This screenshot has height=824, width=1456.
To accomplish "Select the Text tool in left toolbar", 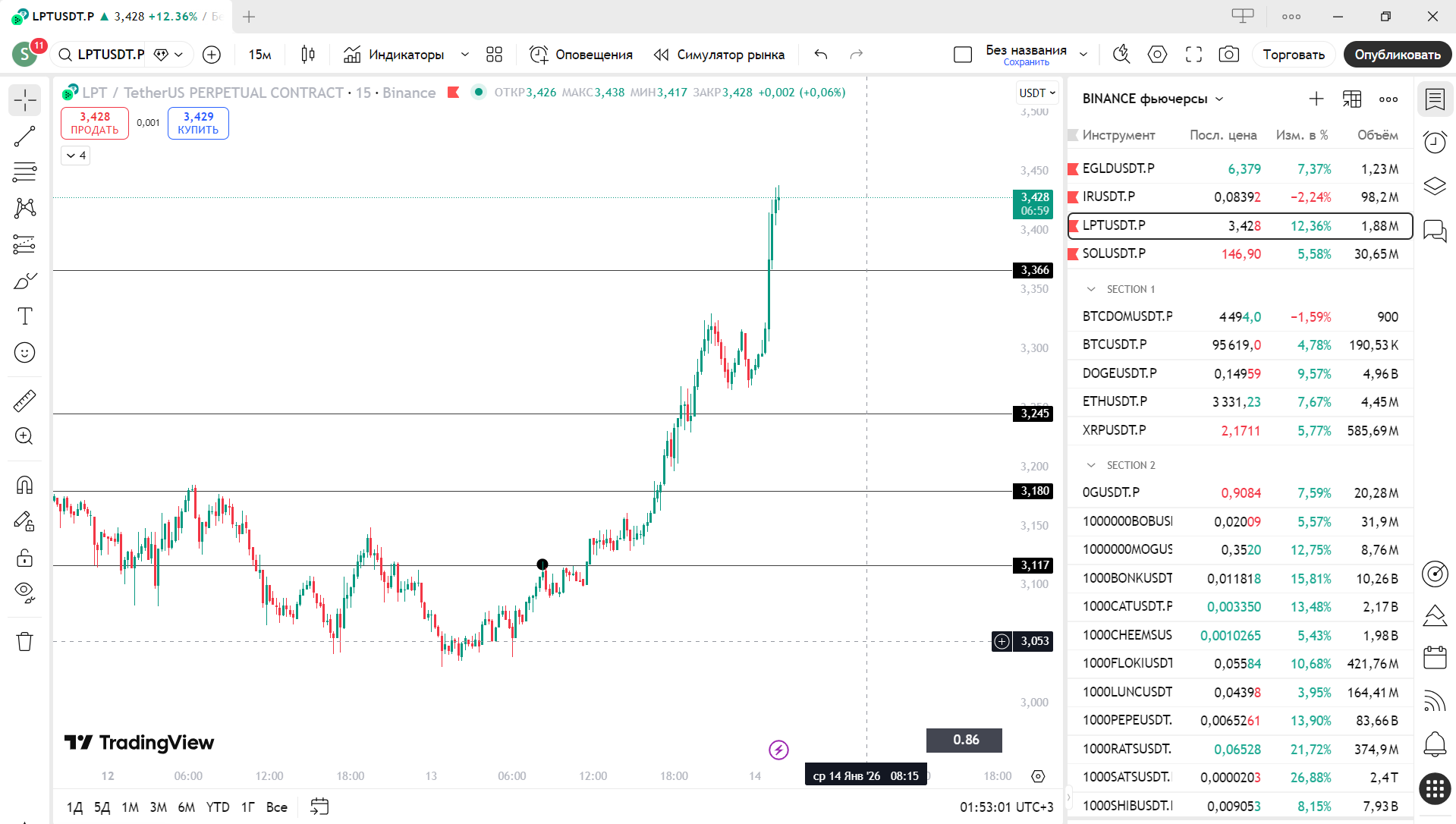I will pos(25,316).
